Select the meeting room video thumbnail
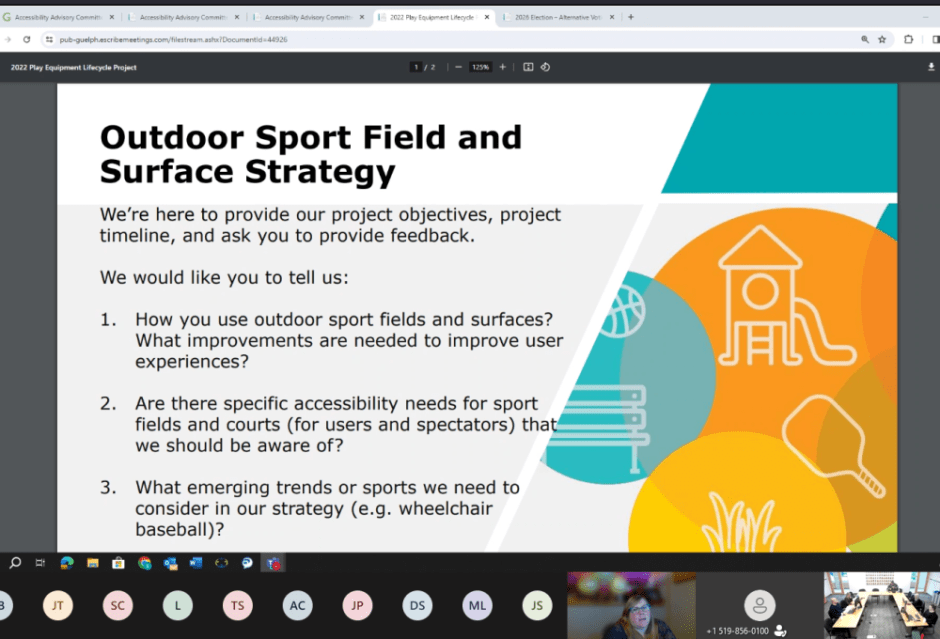The height and width of the screenshot is (639, 940). [x=881, y=605]
